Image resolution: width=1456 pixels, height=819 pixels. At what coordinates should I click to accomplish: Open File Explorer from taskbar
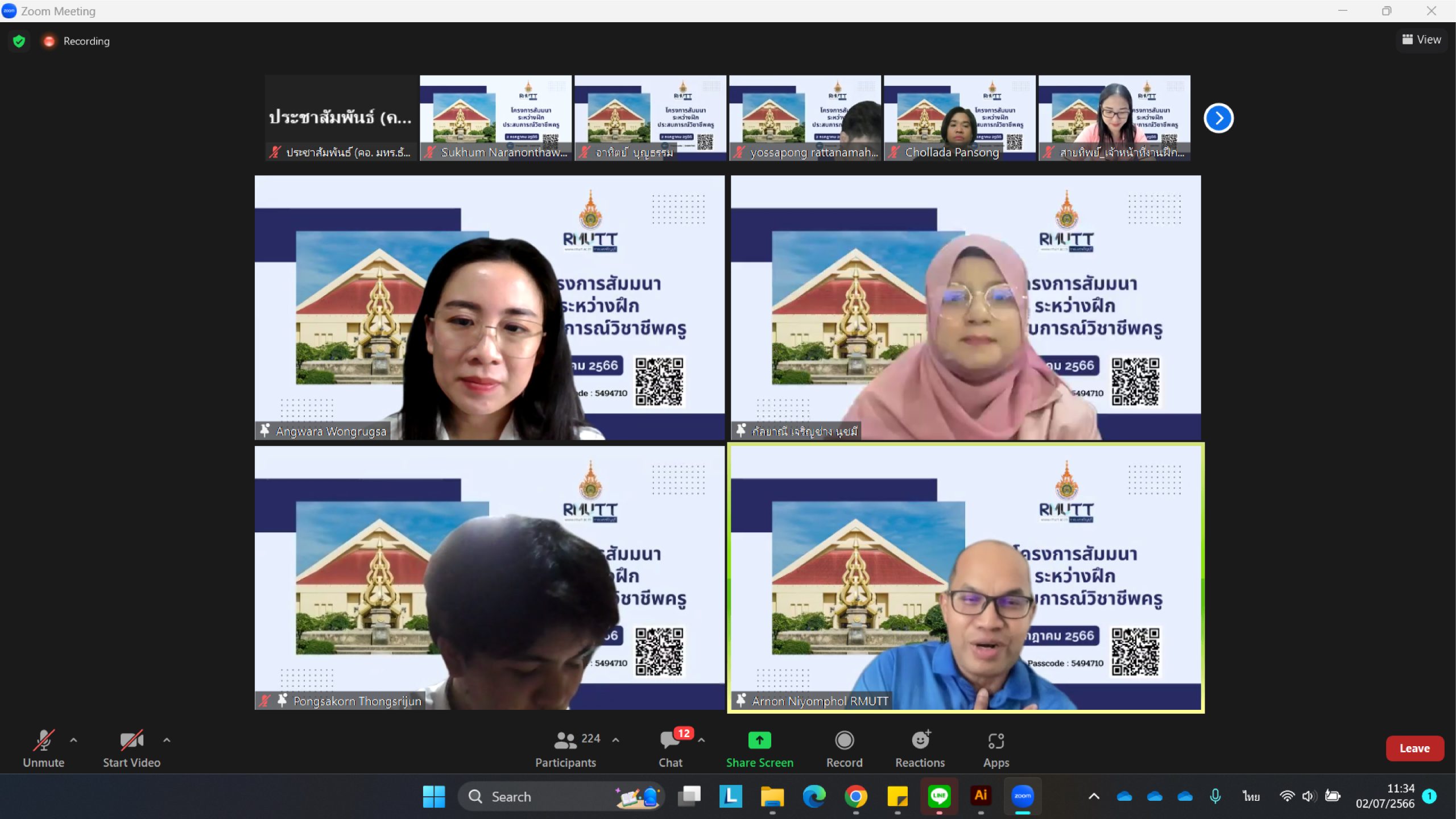point(772,797)
